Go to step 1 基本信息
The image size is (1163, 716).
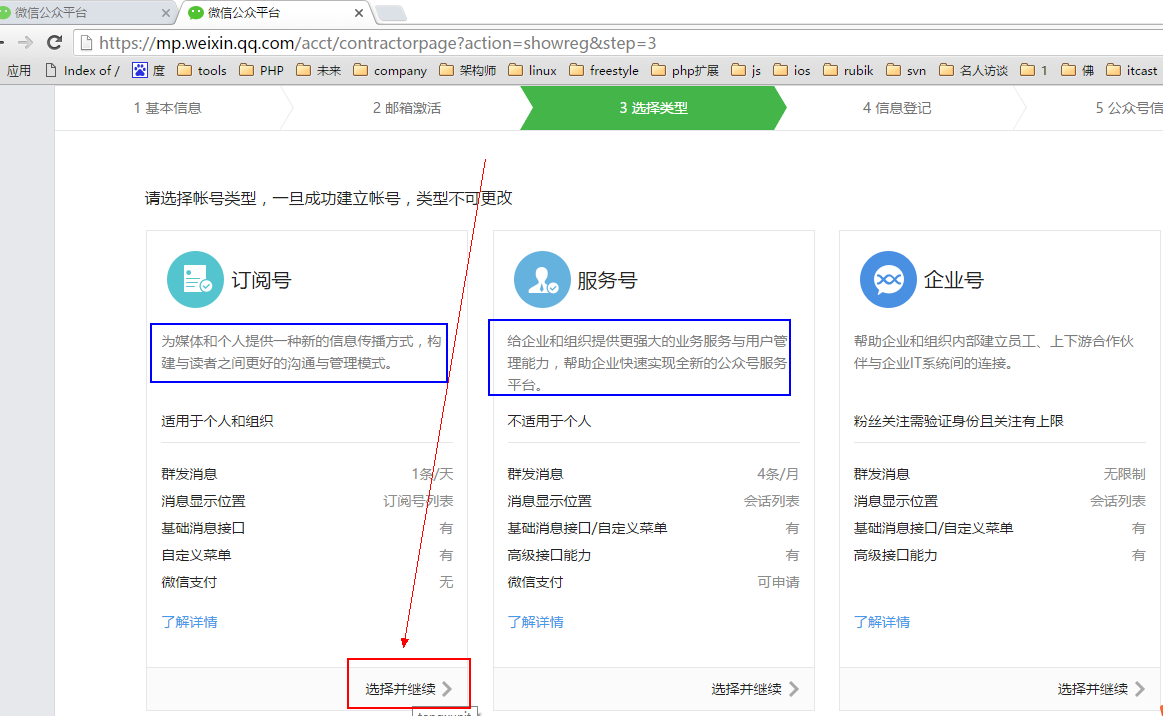pyautogui.click(x=167, y=108)
